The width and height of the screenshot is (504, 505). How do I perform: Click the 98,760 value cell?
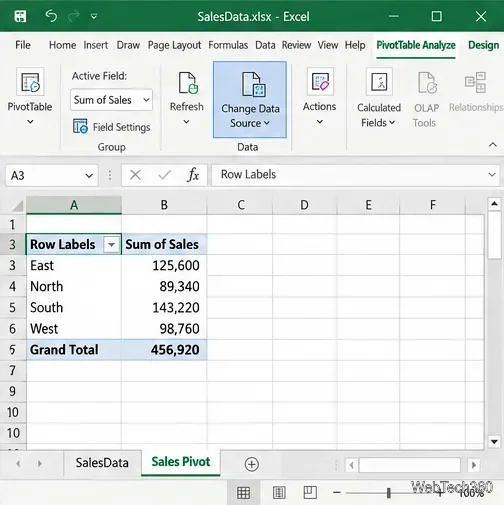coord(164,329)
